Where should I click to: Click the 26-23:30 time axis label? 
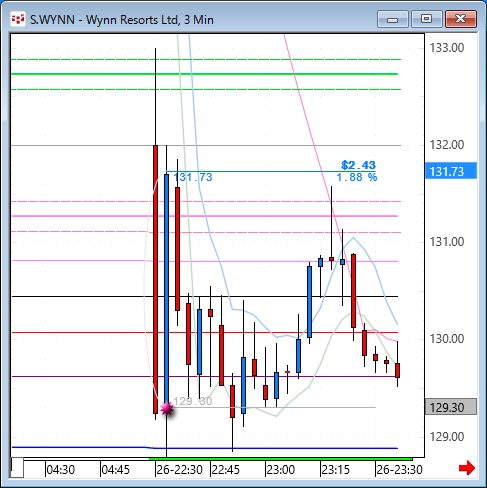tap(400, 470)
